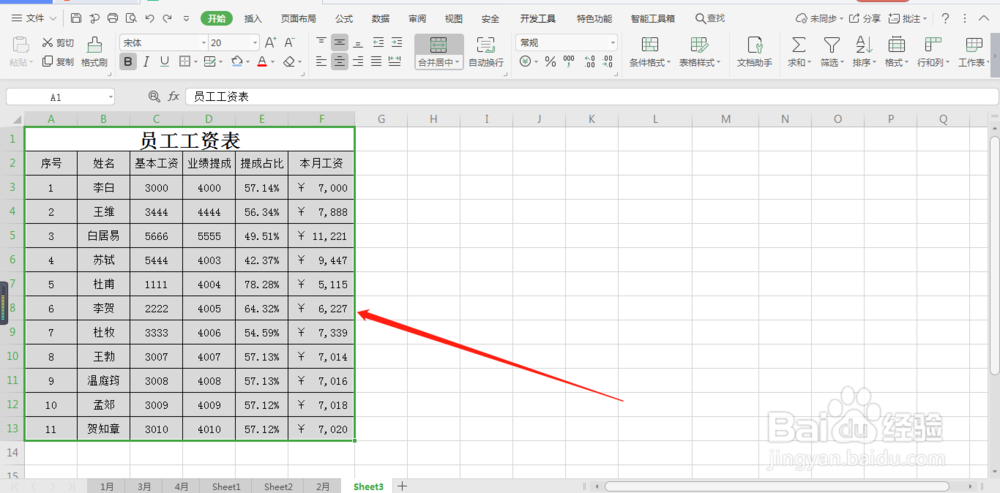Switch to the Insert (插入) ribbon tab

pos(253,18)
